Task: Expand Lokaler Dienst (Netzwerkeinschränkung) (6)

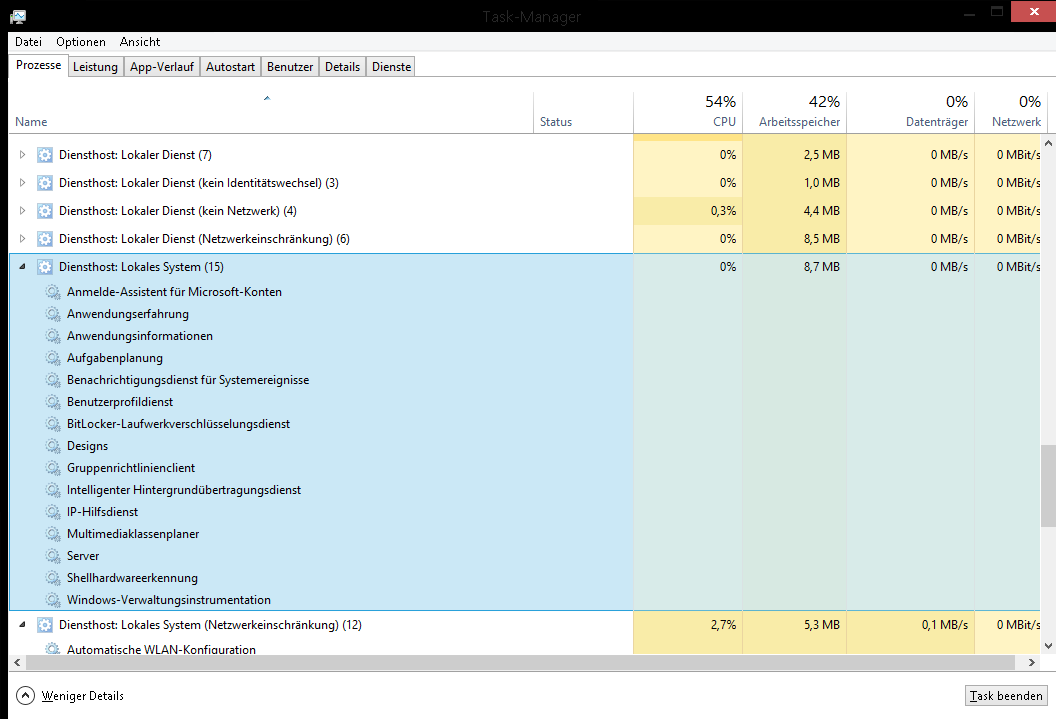Action: 22,239
